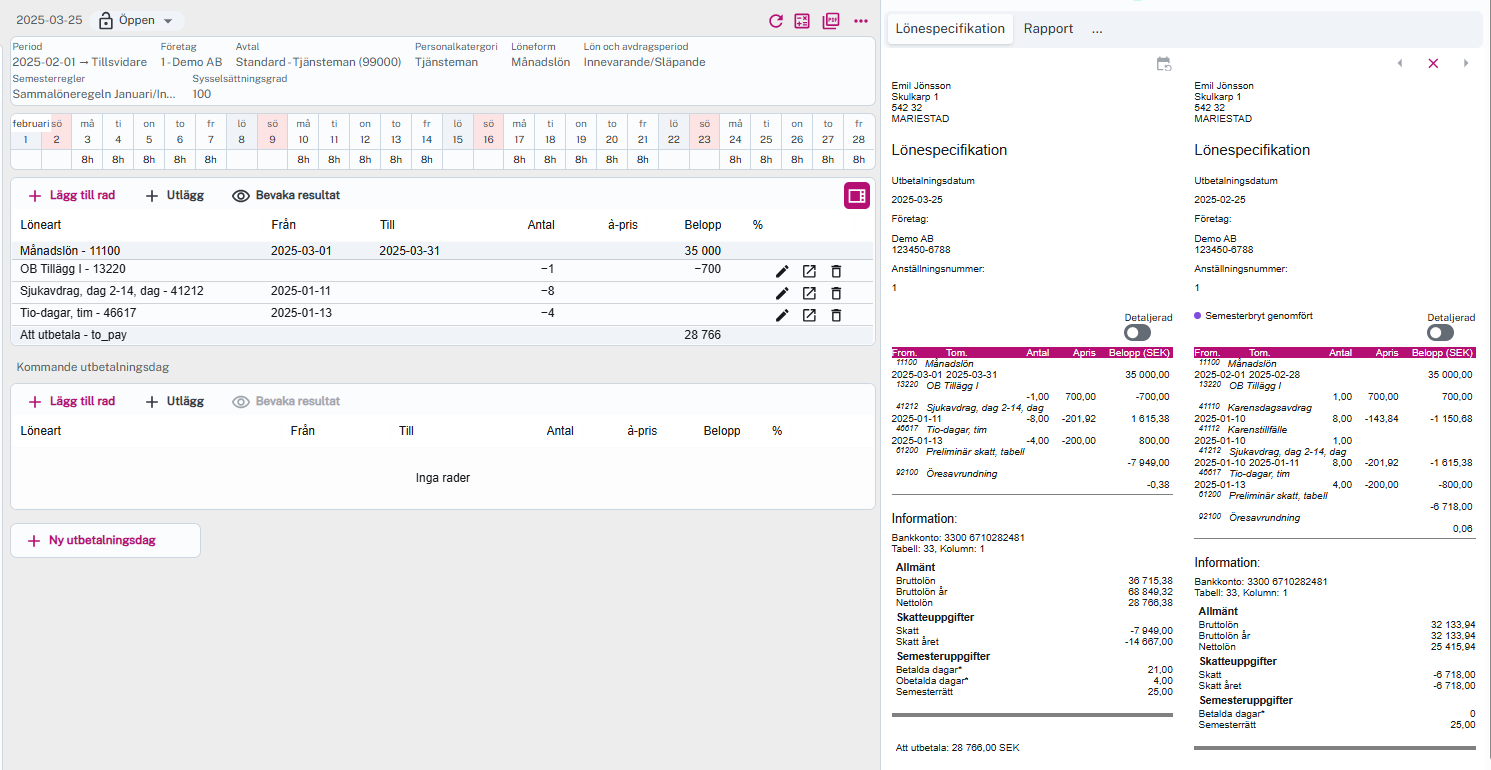Click the active Bevaka resultat eye button
The width and height of the screenshot is (1491, 770).
(286, 196)
